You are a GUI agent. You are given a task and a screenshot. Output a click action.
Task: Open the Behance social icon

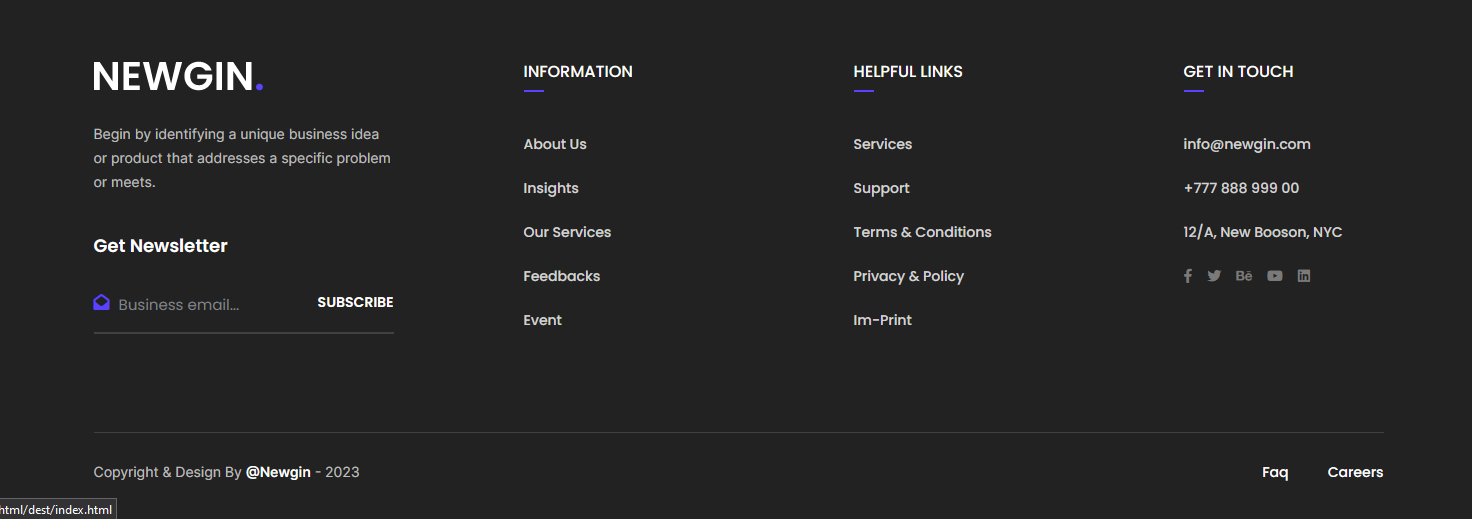(1244, 276)
